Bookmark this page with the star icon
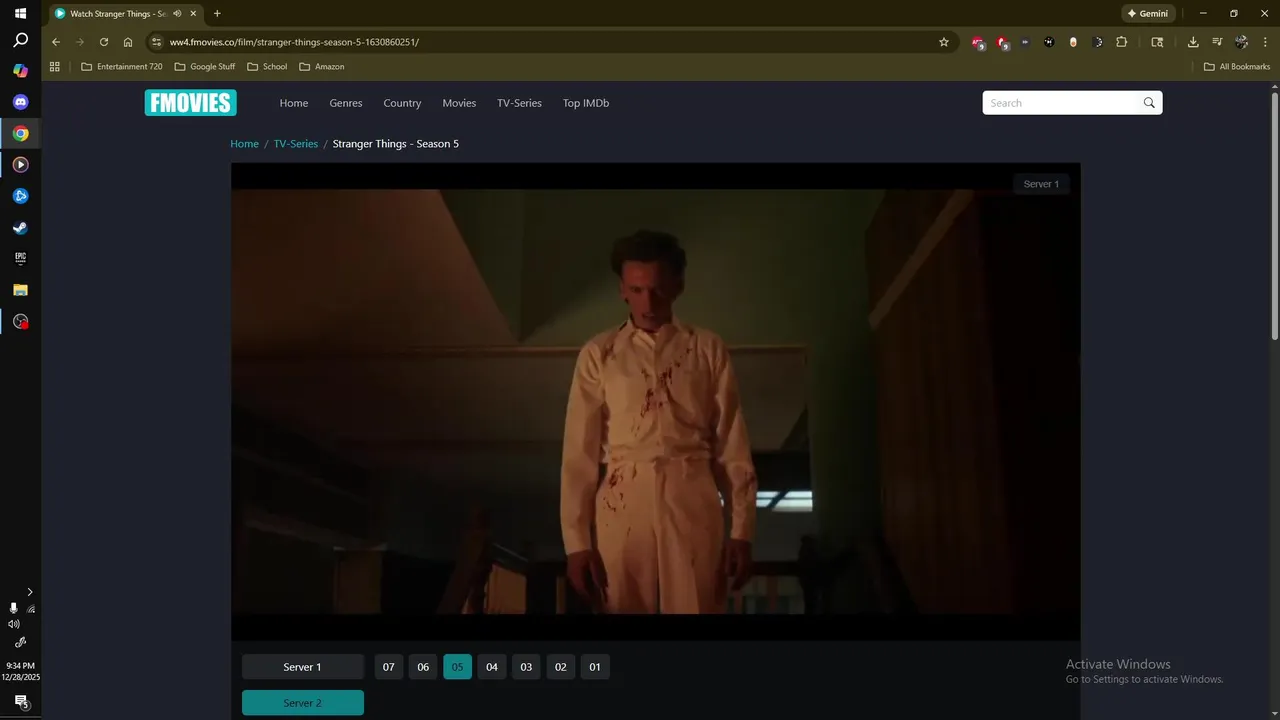1280x720 pixels. pyautogui.click(x=943, y=42)
